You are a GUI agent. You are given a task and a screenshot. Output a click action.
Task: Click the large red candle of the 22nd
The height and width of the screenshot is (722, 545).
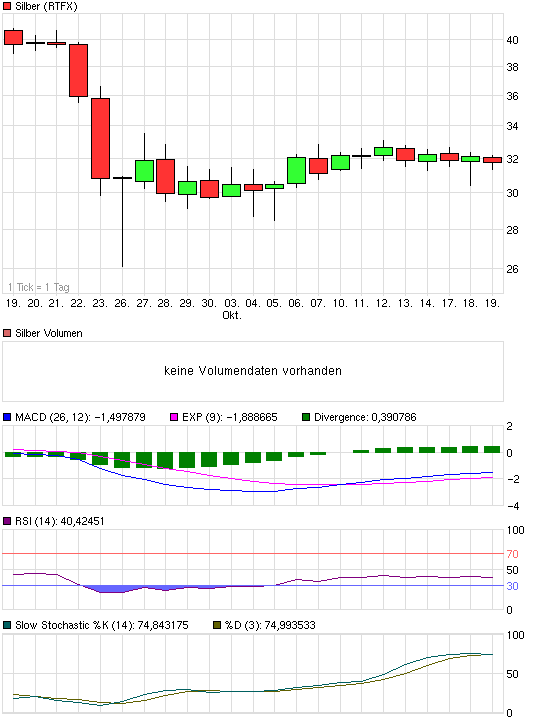[78, 70]
